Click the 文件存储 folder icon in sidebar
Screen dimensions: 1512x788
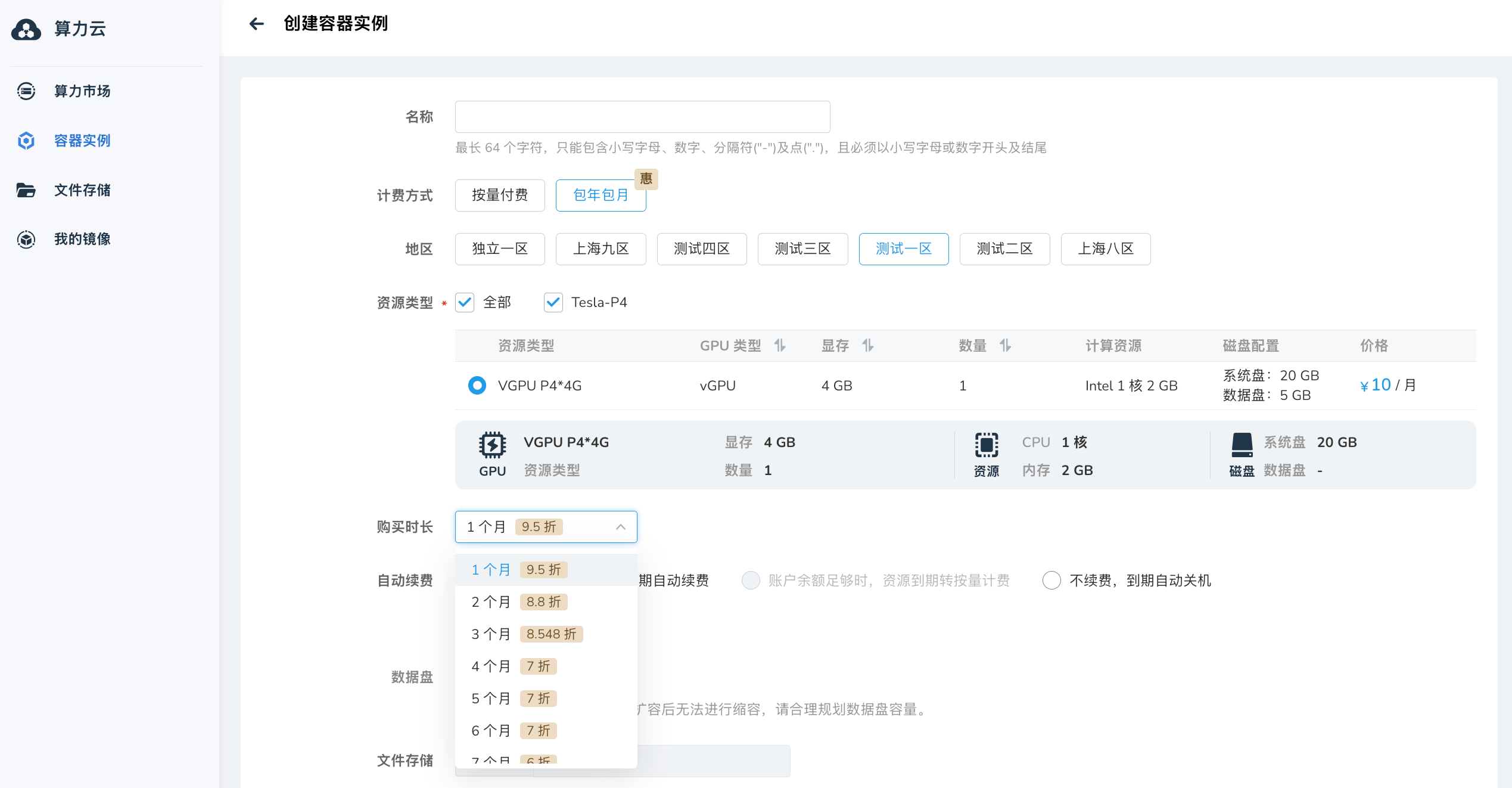(26, 190)
